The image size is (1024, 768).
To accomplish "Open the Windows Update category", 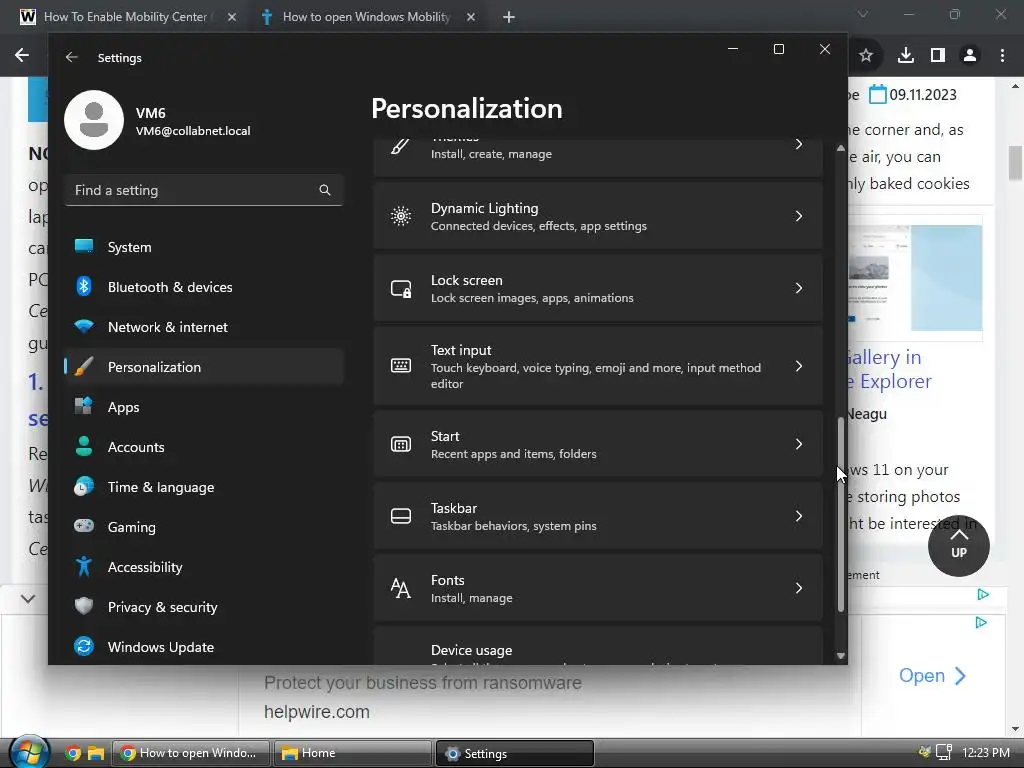I will [204, 647].
